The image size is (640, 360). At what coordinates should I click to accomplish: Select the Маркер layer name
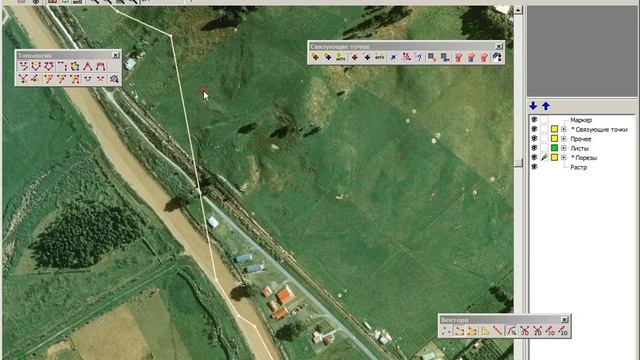coord(581,120)
